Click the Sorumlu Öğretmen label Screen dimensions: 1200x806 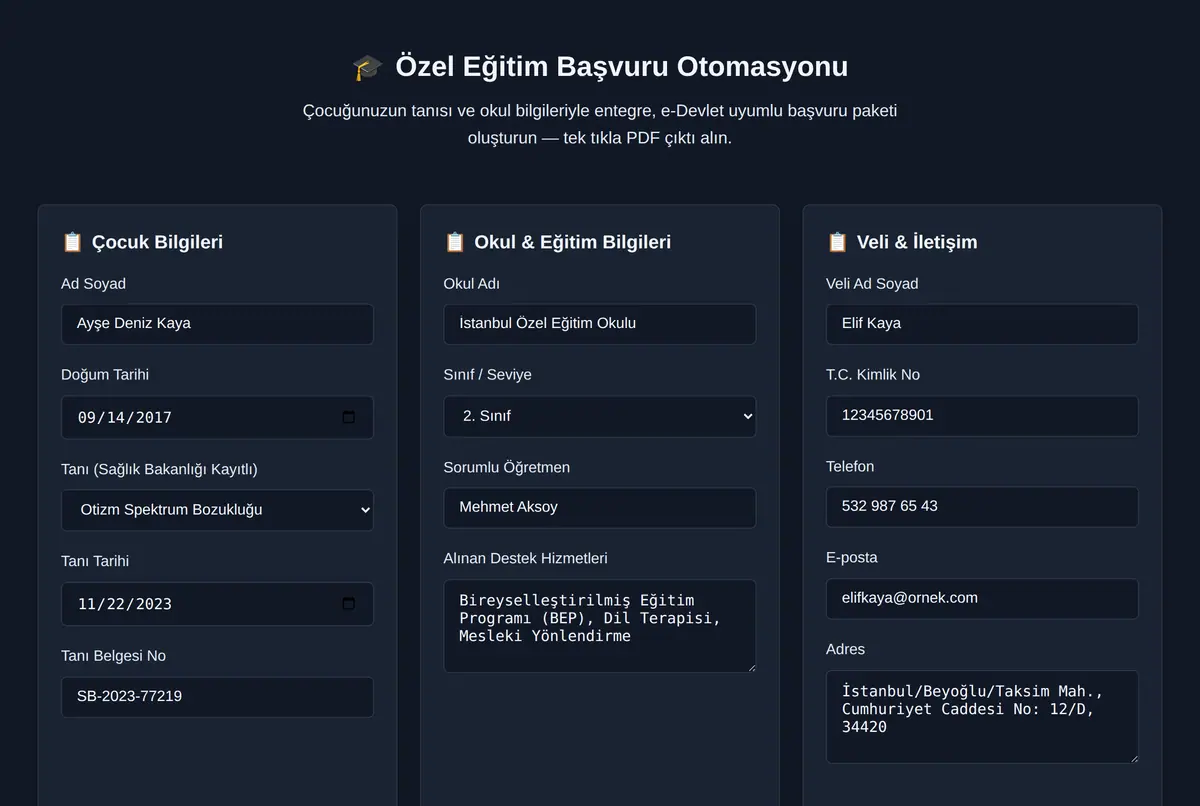507,467
